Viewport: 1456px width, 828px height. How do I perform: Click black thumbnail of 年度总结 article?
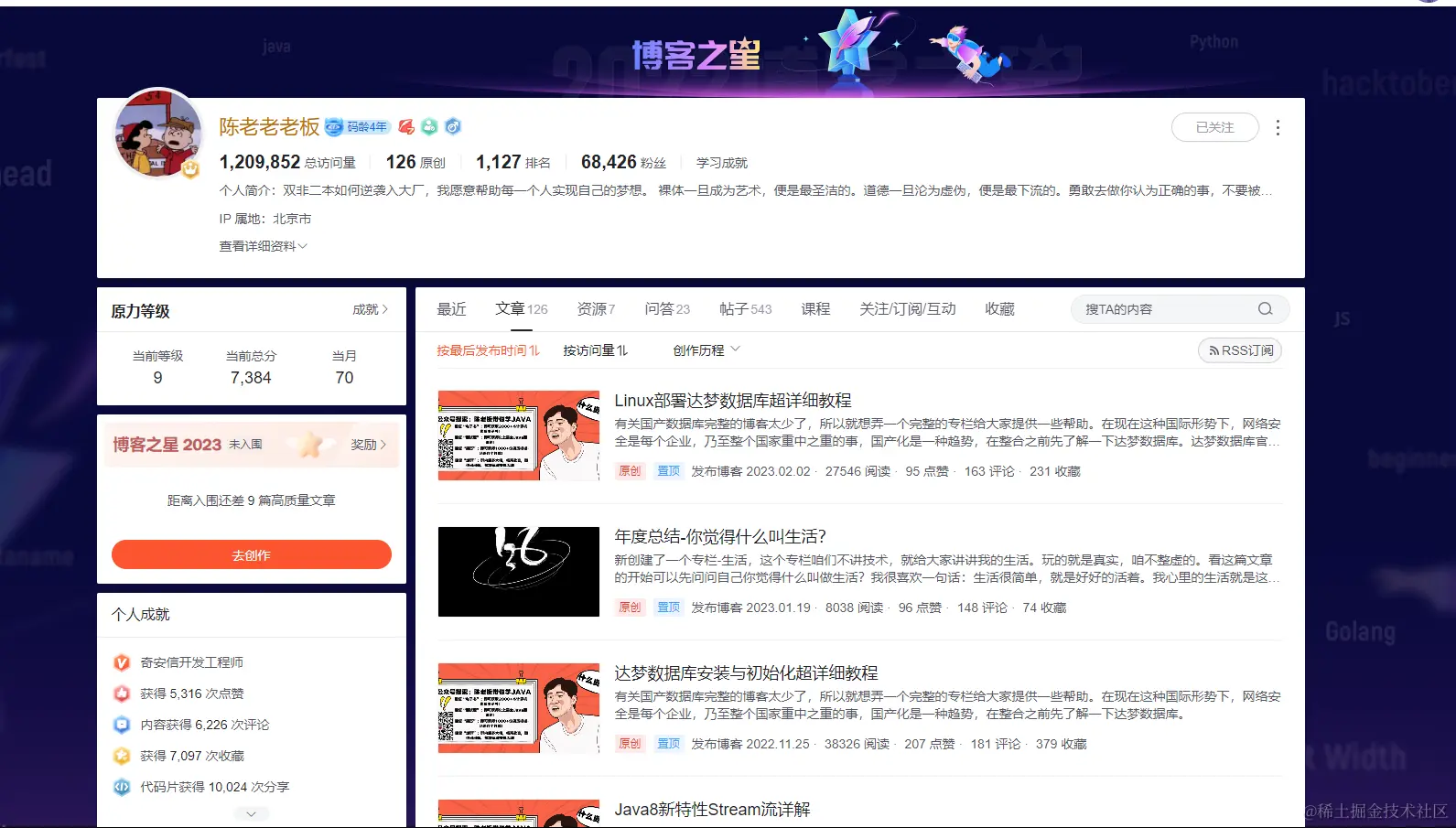pyautogui.click(x=519, y=572)
